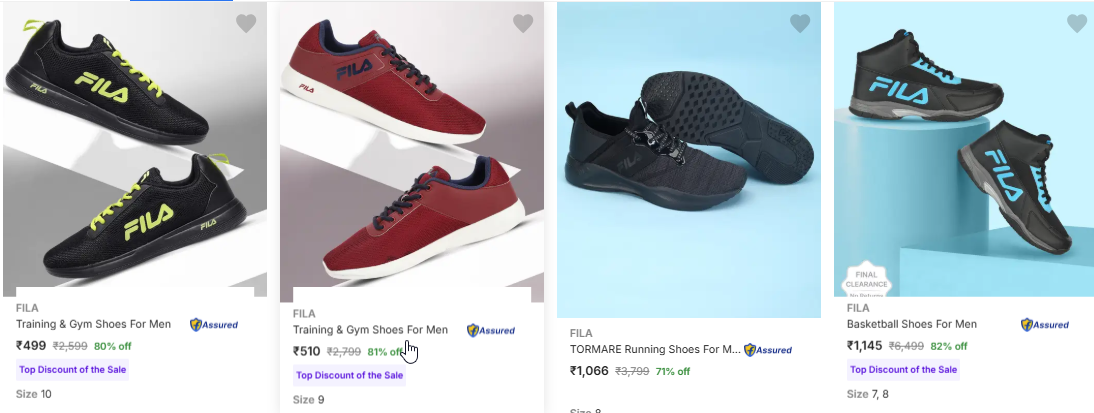Open Basketball Shoes For Men title link
The image size is (1094, 413).
[x=912, y=324]
